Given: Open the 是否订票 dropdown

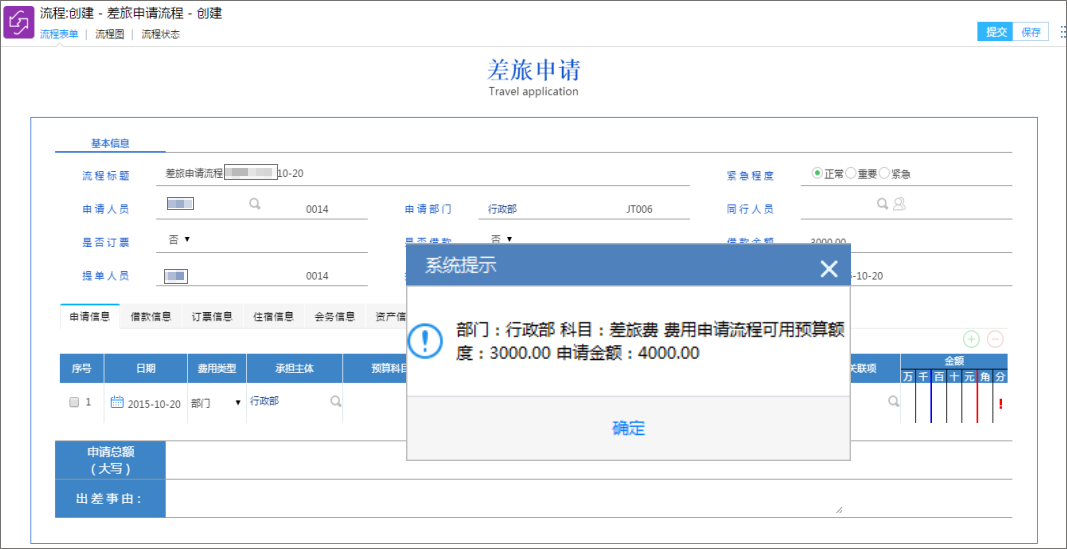Looking at the screenshot, I should coord(179,239).
